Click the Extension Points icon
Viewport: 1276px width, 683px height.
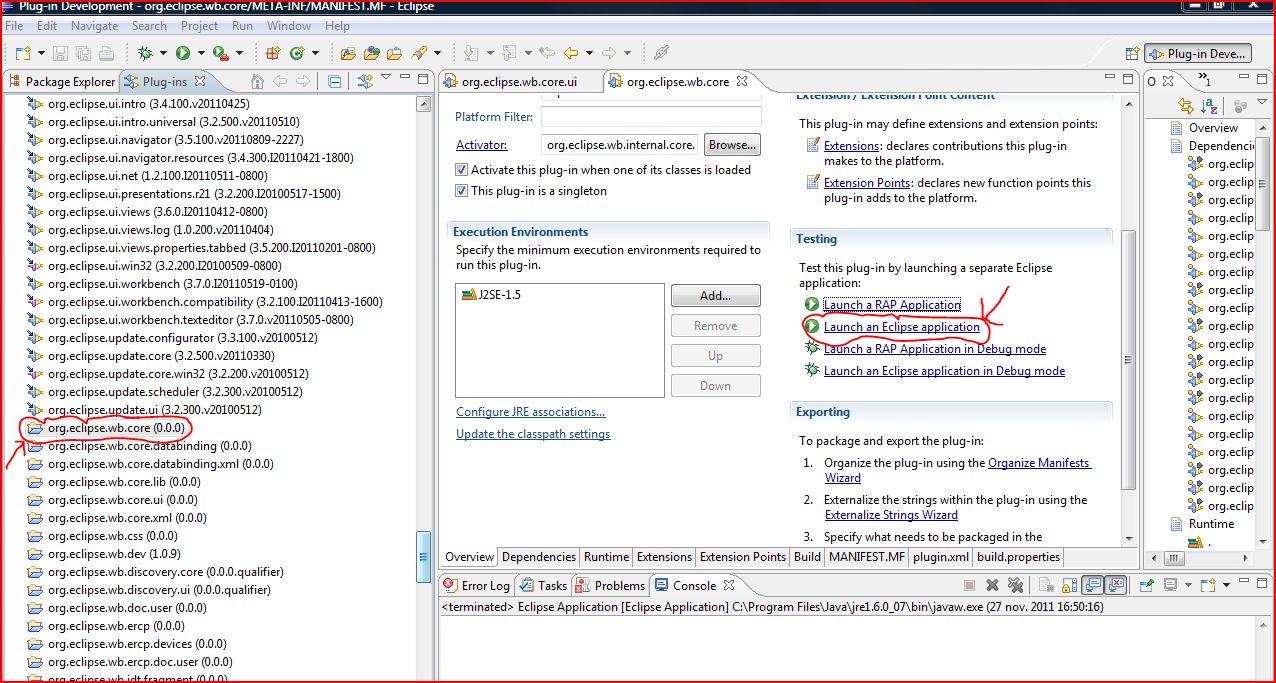pos(814,183)
